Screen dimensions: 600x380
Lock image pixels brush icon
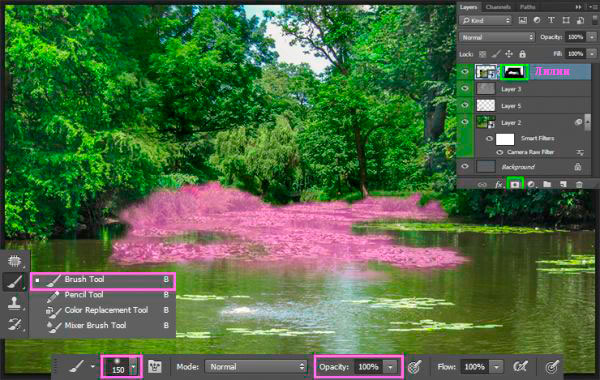coord(496,54)
